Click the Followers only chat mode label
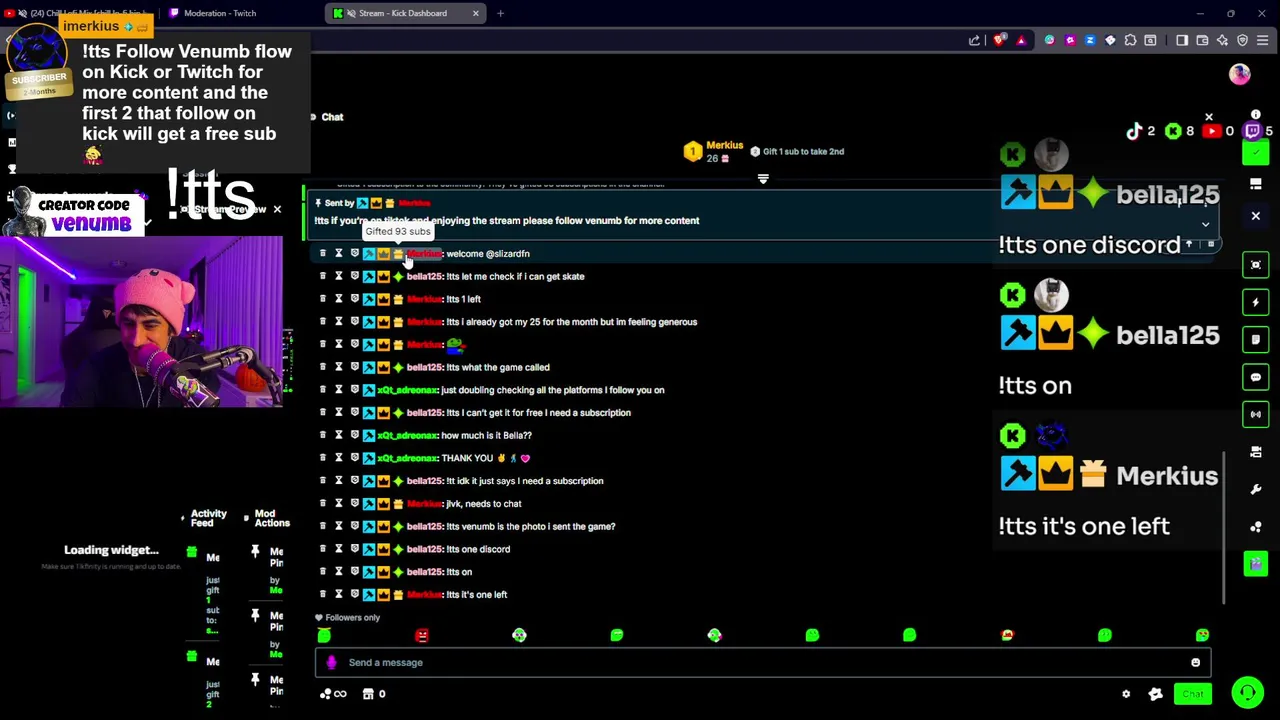1280x720 pixels. click(x=346, y=618)
